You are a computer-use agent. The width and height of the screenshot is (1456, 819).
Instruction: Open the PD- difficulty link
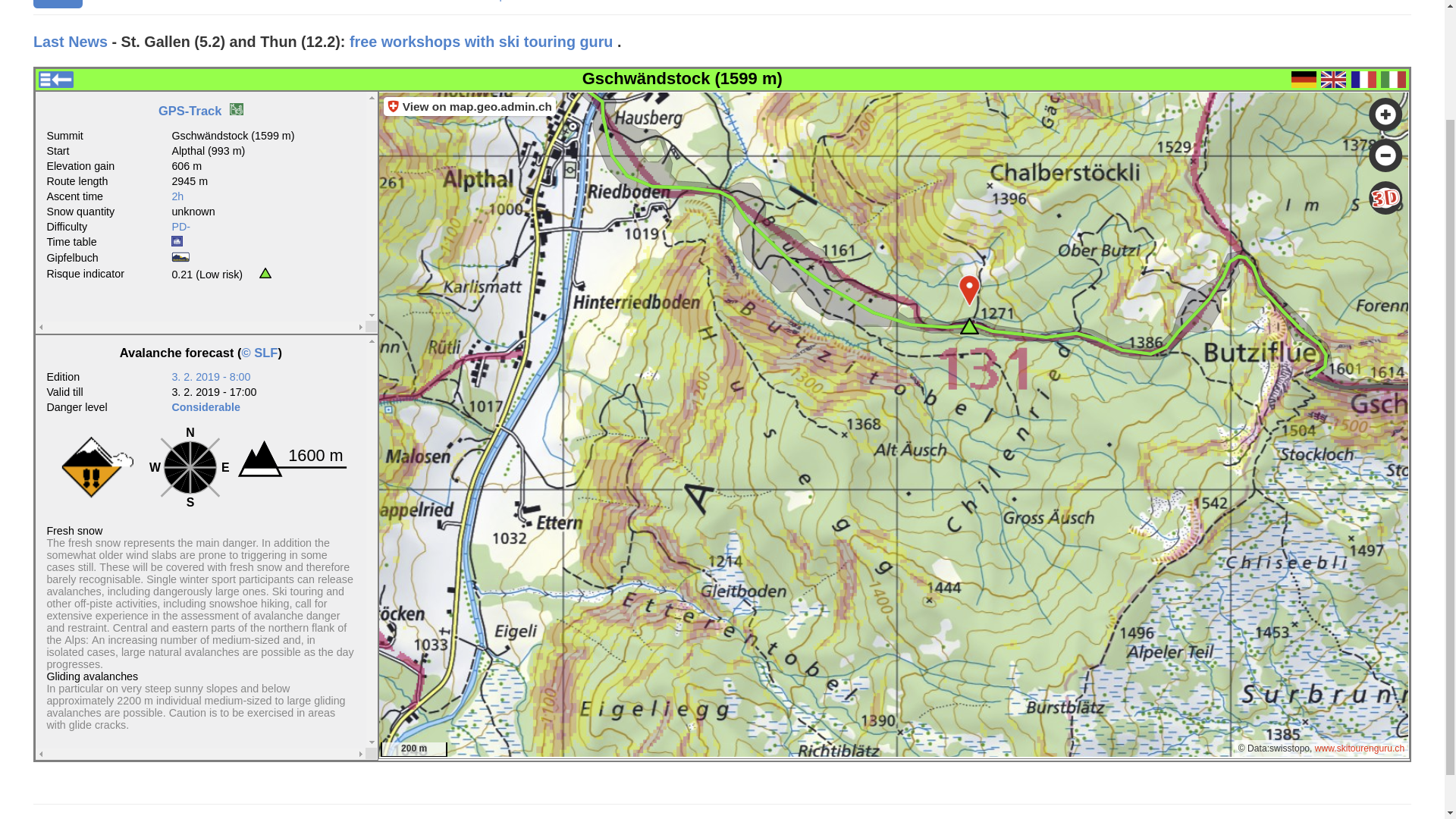coord(180,227)
